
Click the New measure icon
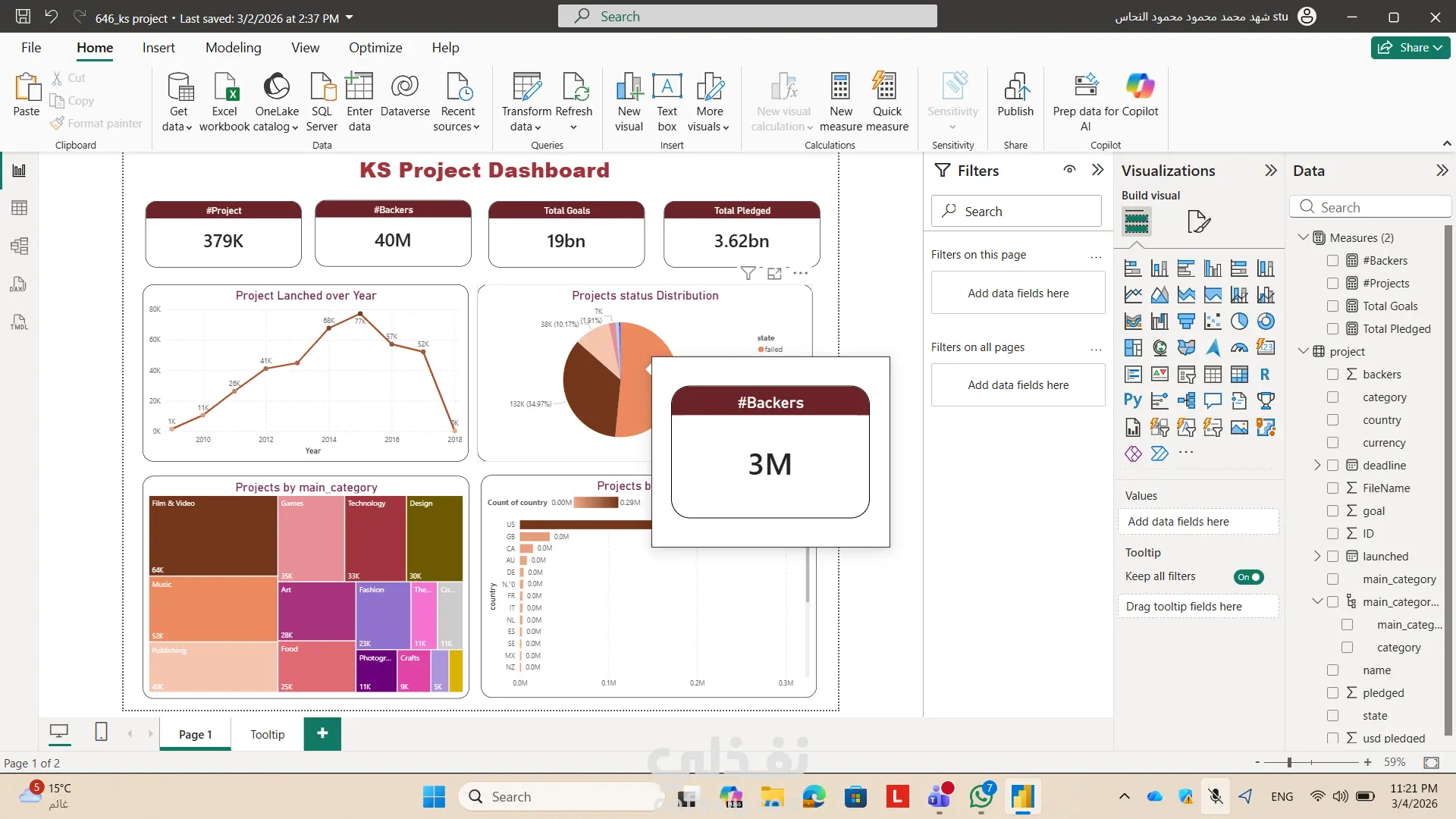click(840, 87)
